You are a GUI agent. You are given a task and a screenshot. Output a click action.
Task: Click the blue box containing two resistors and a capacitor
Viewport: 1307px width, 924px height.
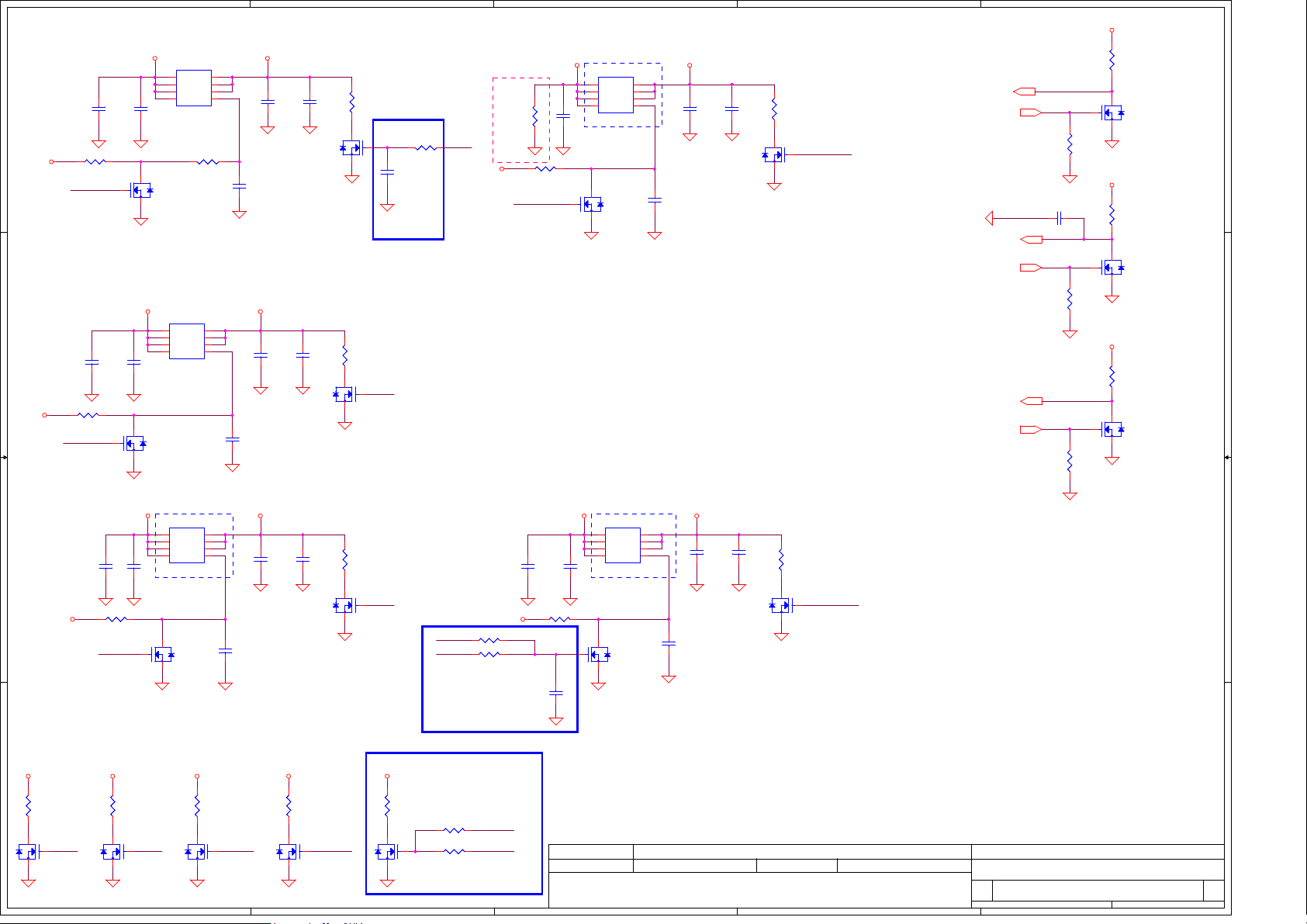tap(500, 679)
